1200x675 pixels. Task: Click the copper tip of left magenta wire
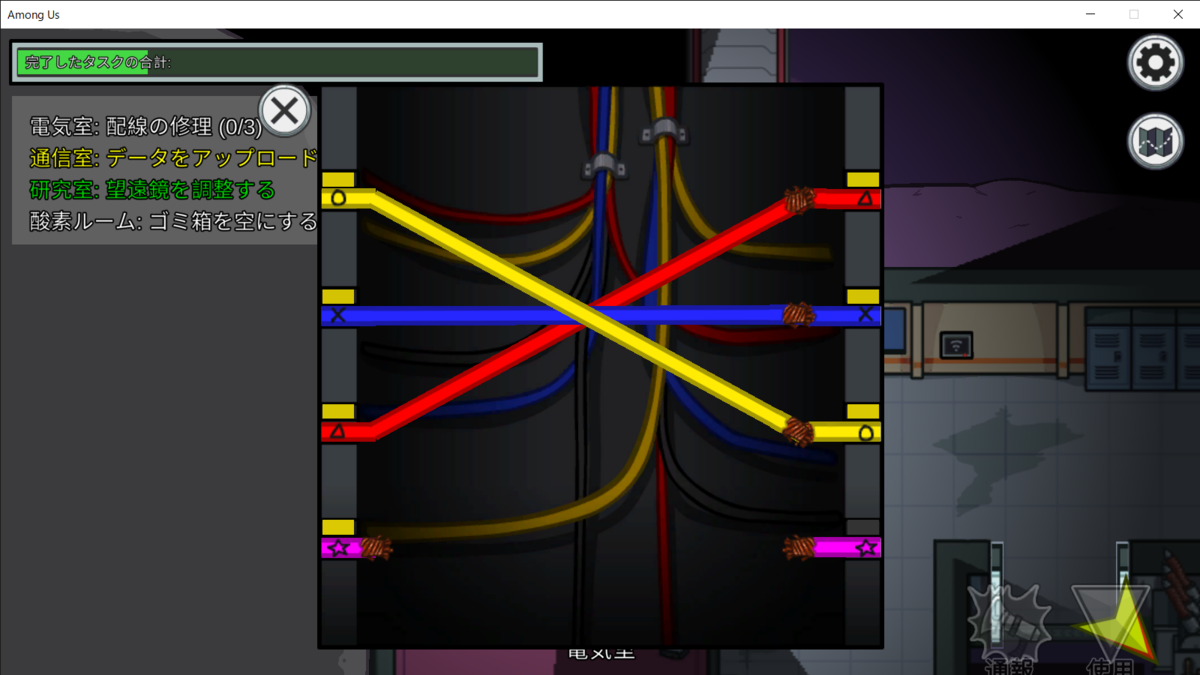pos(376,548)
